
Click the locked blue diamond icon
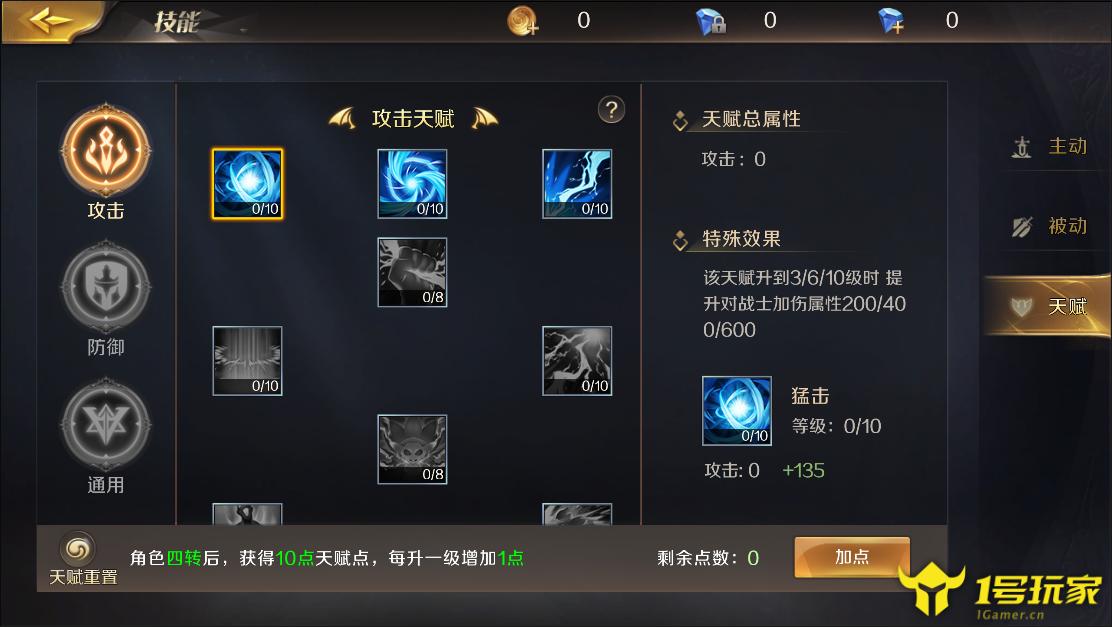711,21
